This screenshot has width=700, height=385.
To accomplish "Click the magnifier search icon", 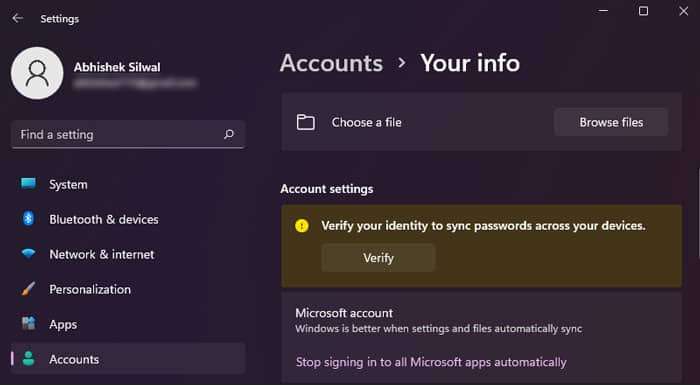I will pyautogui.click(x=229, y=134).
